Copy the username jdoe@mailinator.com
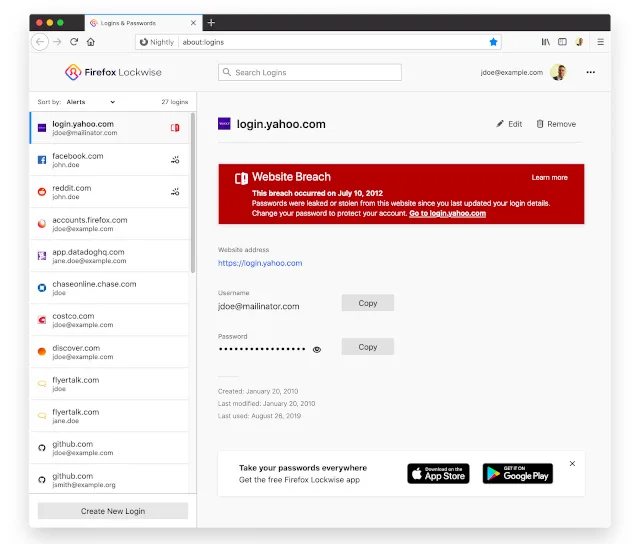Viewport: 640px width, 544px height. [367, 303]
